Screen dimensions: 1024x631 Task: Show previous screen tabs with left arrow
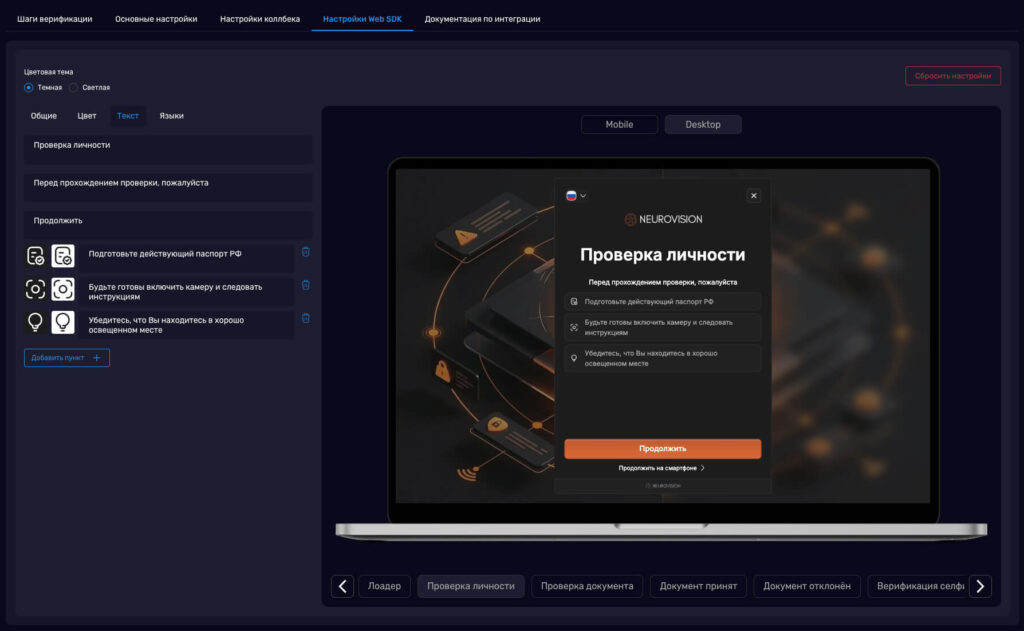(342, 586)
